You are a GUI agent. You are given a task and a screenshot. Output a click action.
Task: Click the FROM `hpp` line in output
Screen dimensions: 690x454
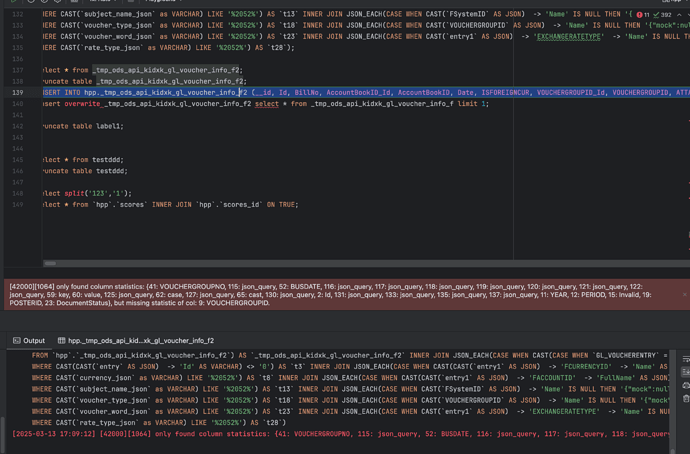point(350,355)
